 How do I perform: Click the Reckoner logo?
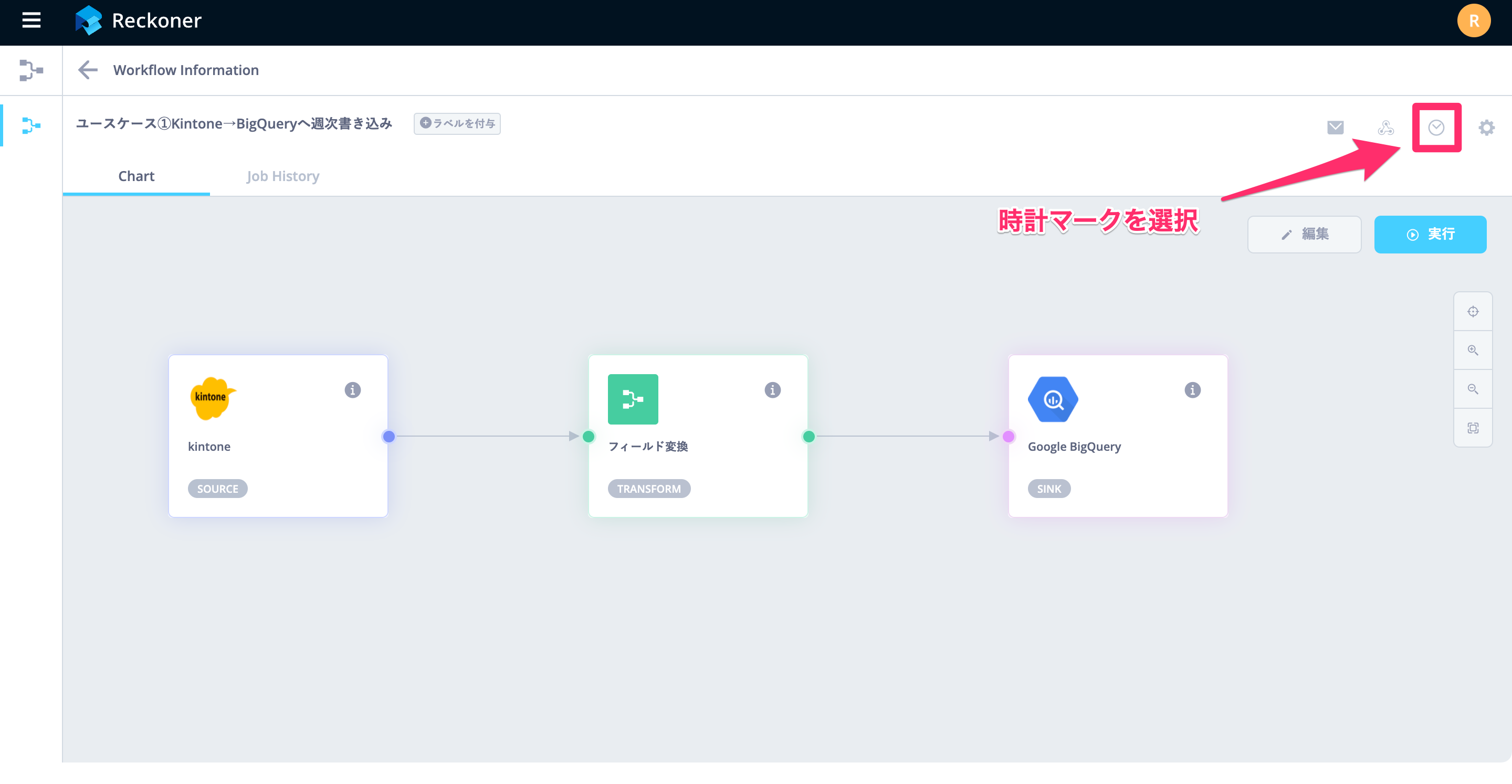point(139,20)
